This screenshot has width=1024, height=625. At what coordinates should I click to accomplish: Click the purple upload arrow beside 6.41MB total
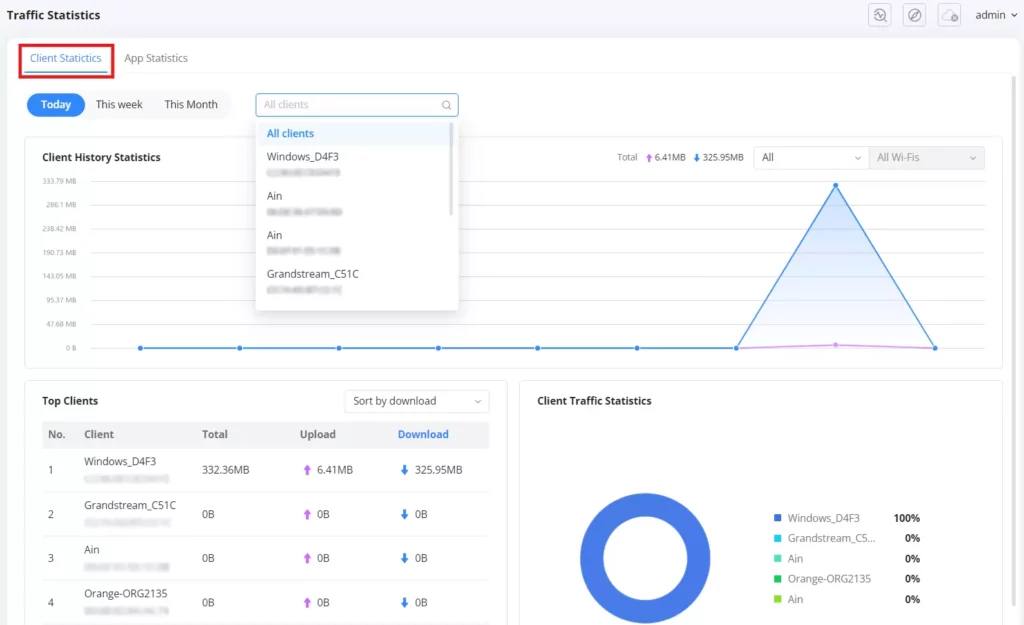coord(648,158)
